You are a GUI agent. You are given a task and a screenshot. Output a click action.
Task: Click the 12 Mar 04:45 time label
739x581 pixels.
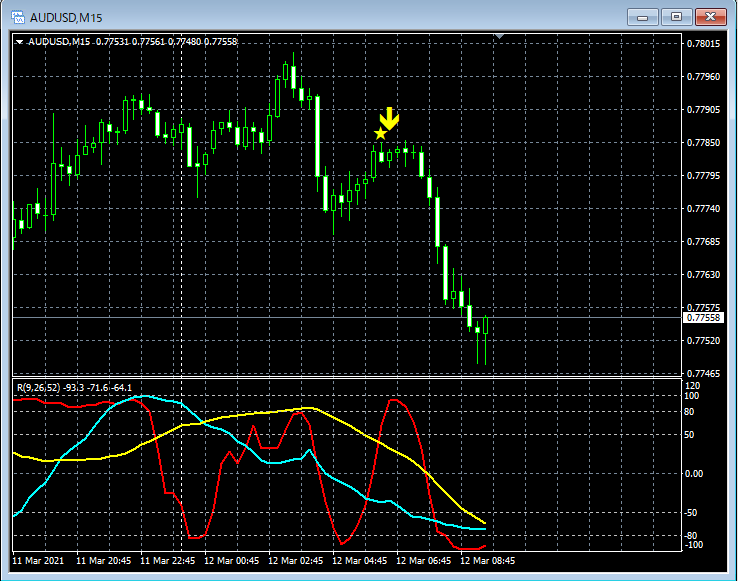tap(360, 561)
